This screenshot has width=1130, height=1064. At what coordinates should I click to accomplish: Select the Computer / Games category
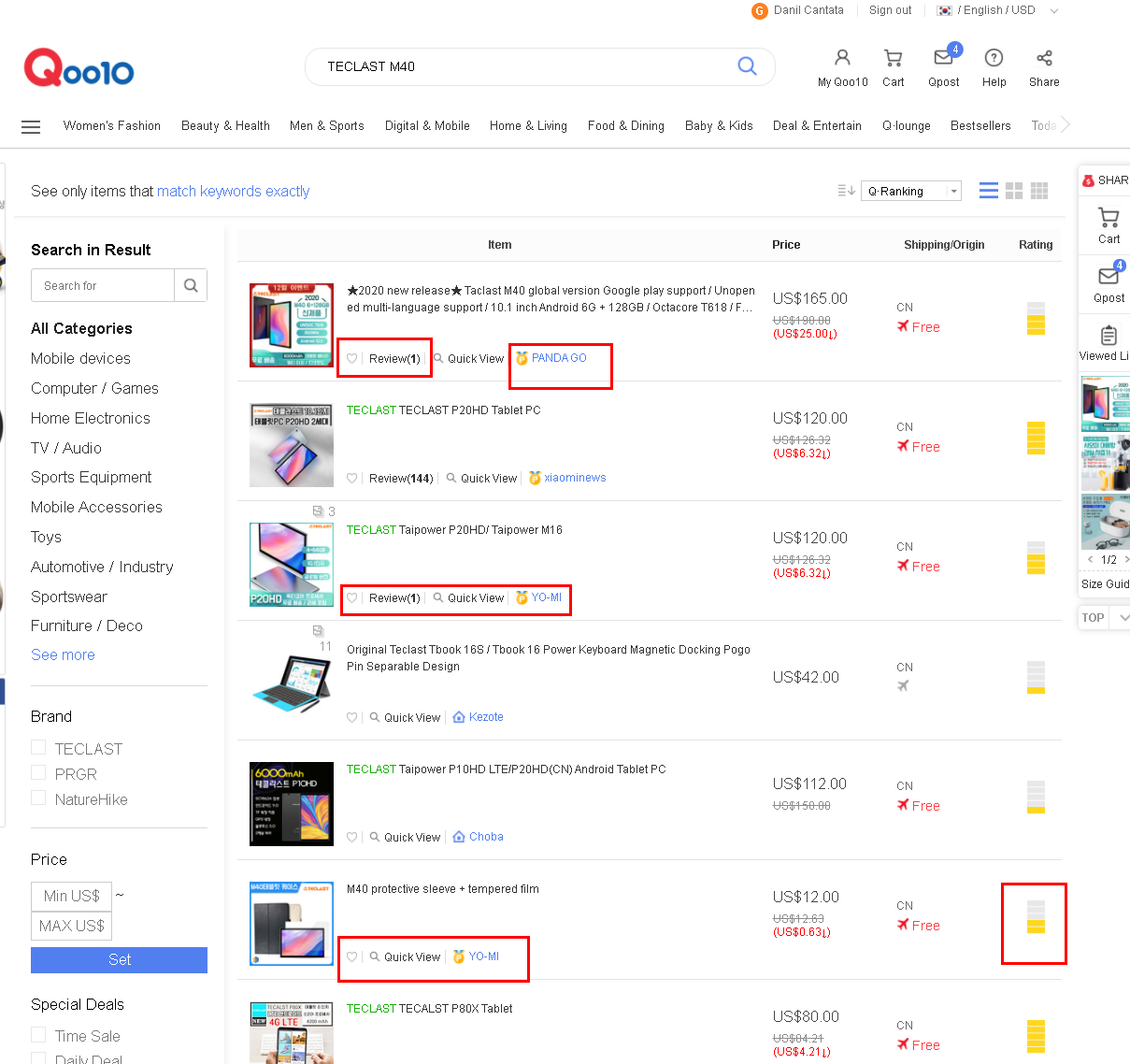click(94, 388)
